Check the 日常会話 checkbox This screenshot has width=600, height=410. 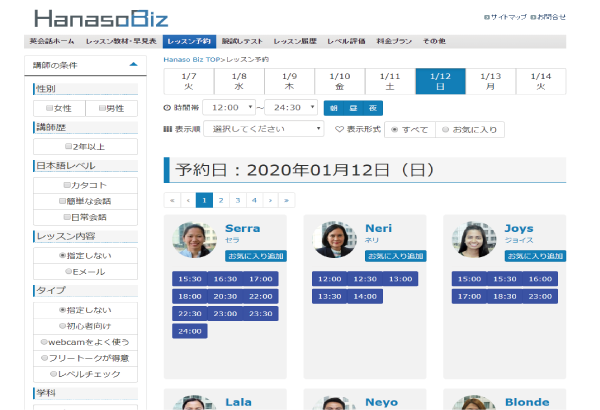pyautogui.click(x=67, y=217)
